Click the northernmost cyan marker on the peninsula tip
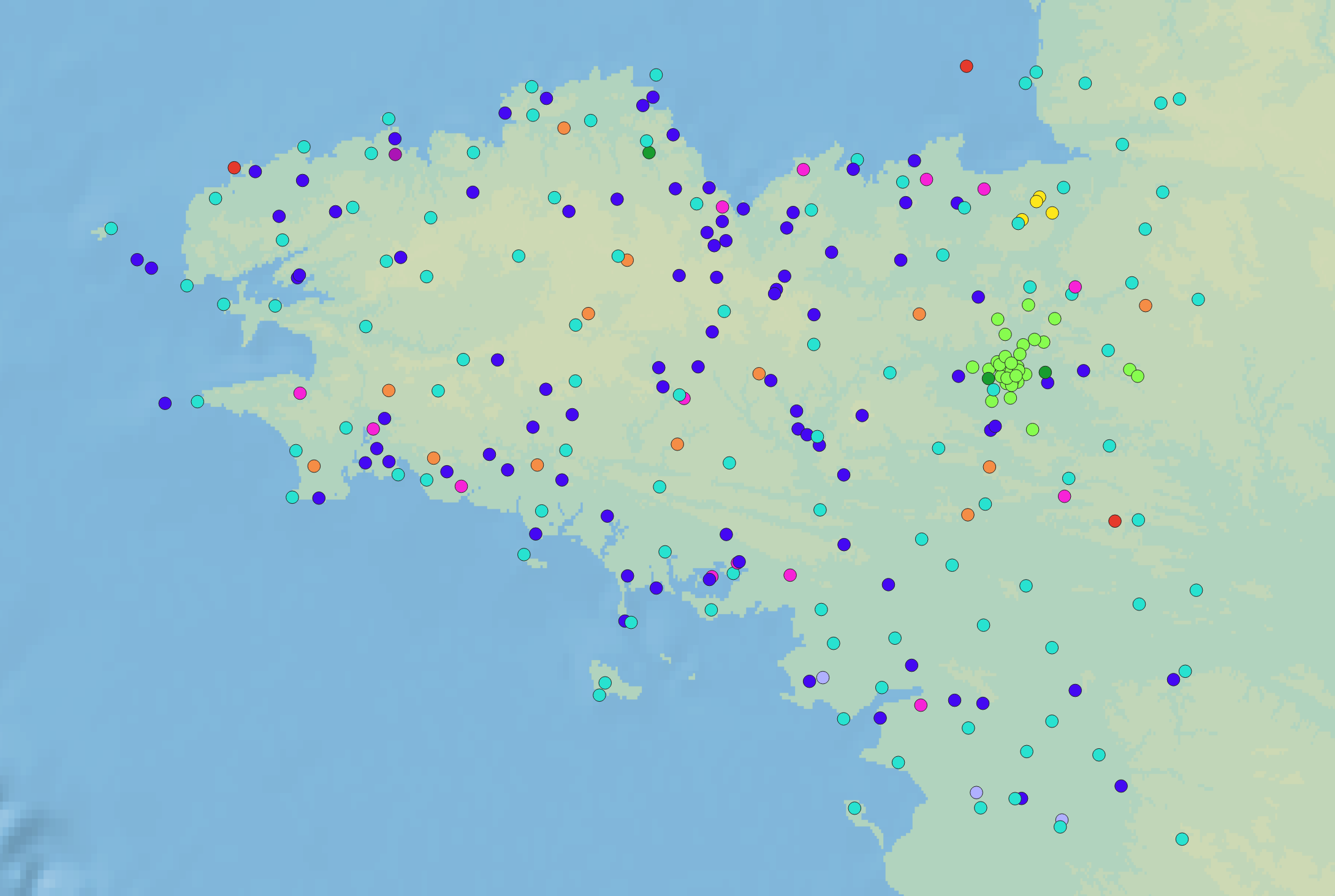Screen dimensions: 1335x896 (x=656, y=75)
